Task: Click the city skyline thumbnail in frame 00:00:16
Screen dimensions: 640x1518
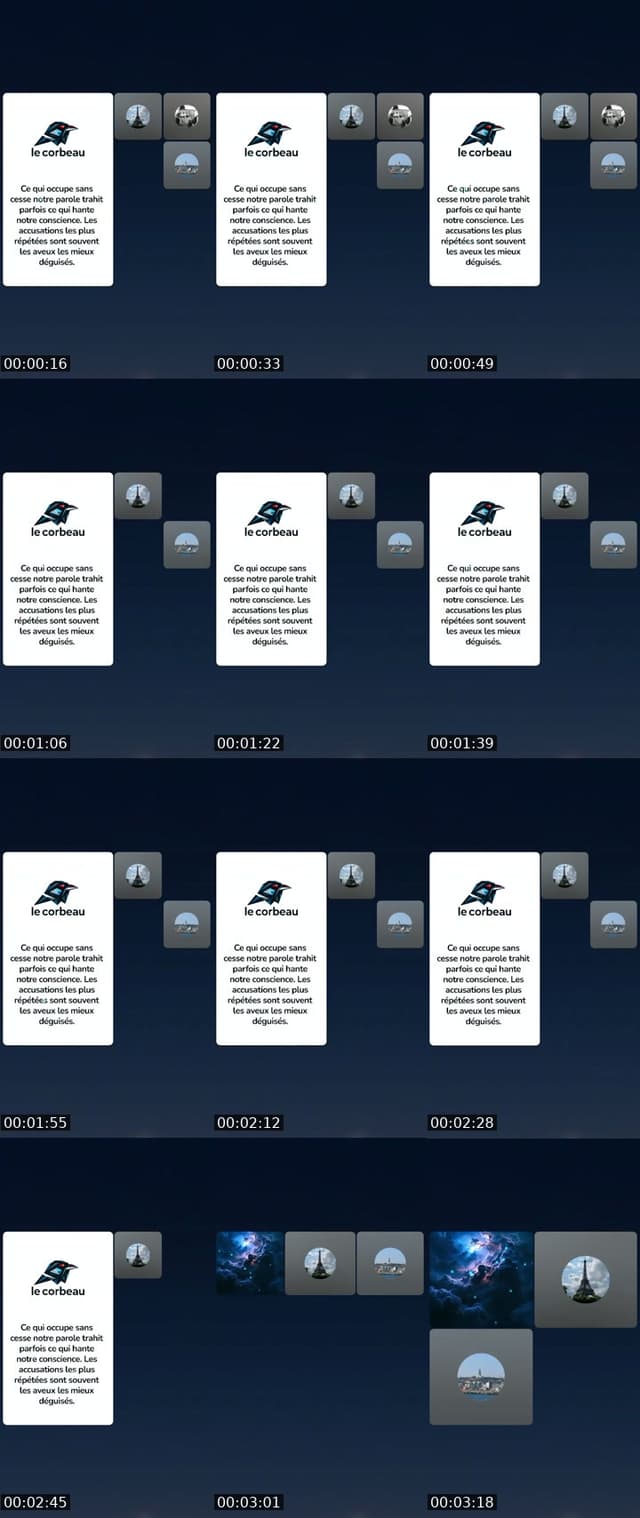Action: pyautogui.click(x=187, y=165)
